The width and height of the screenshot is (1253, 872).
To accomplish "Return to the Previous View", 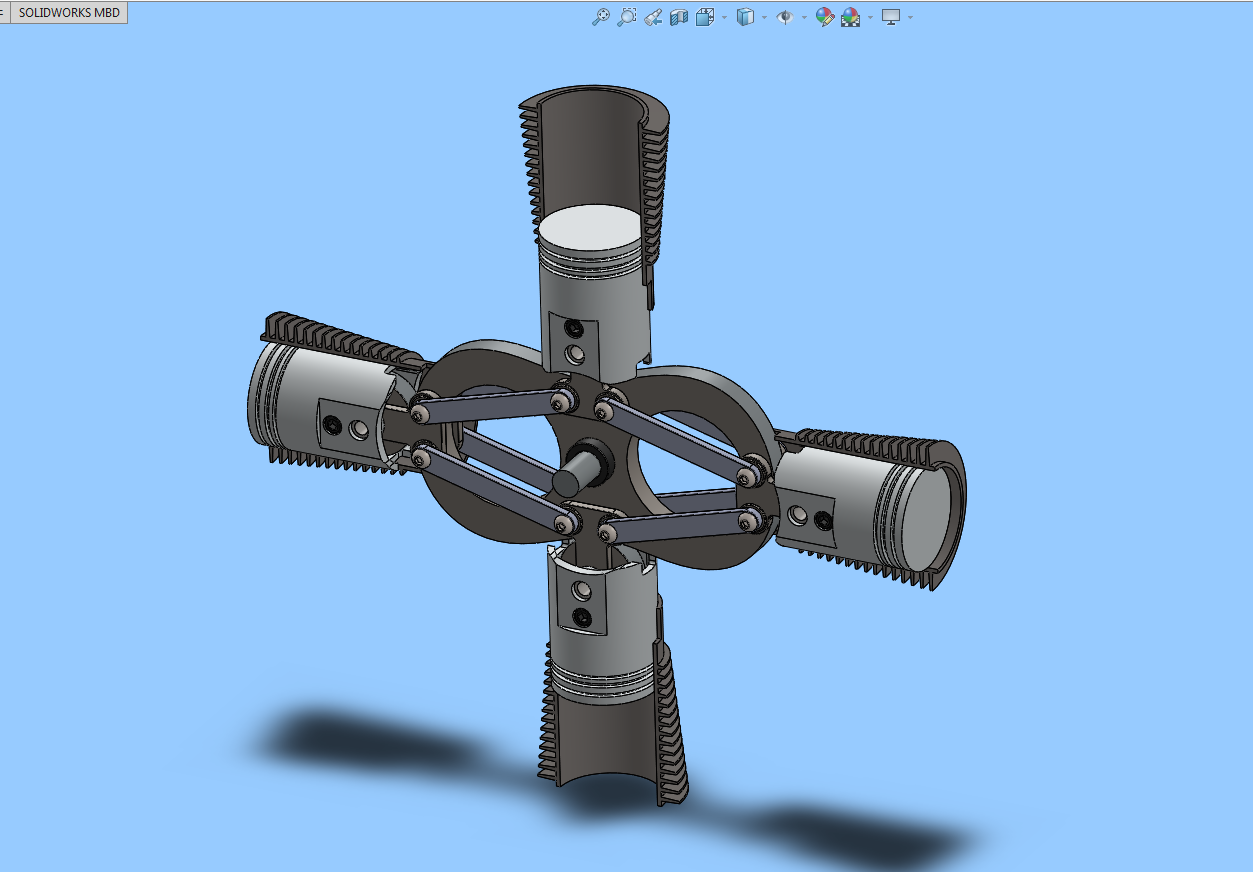I will (653, 17).
